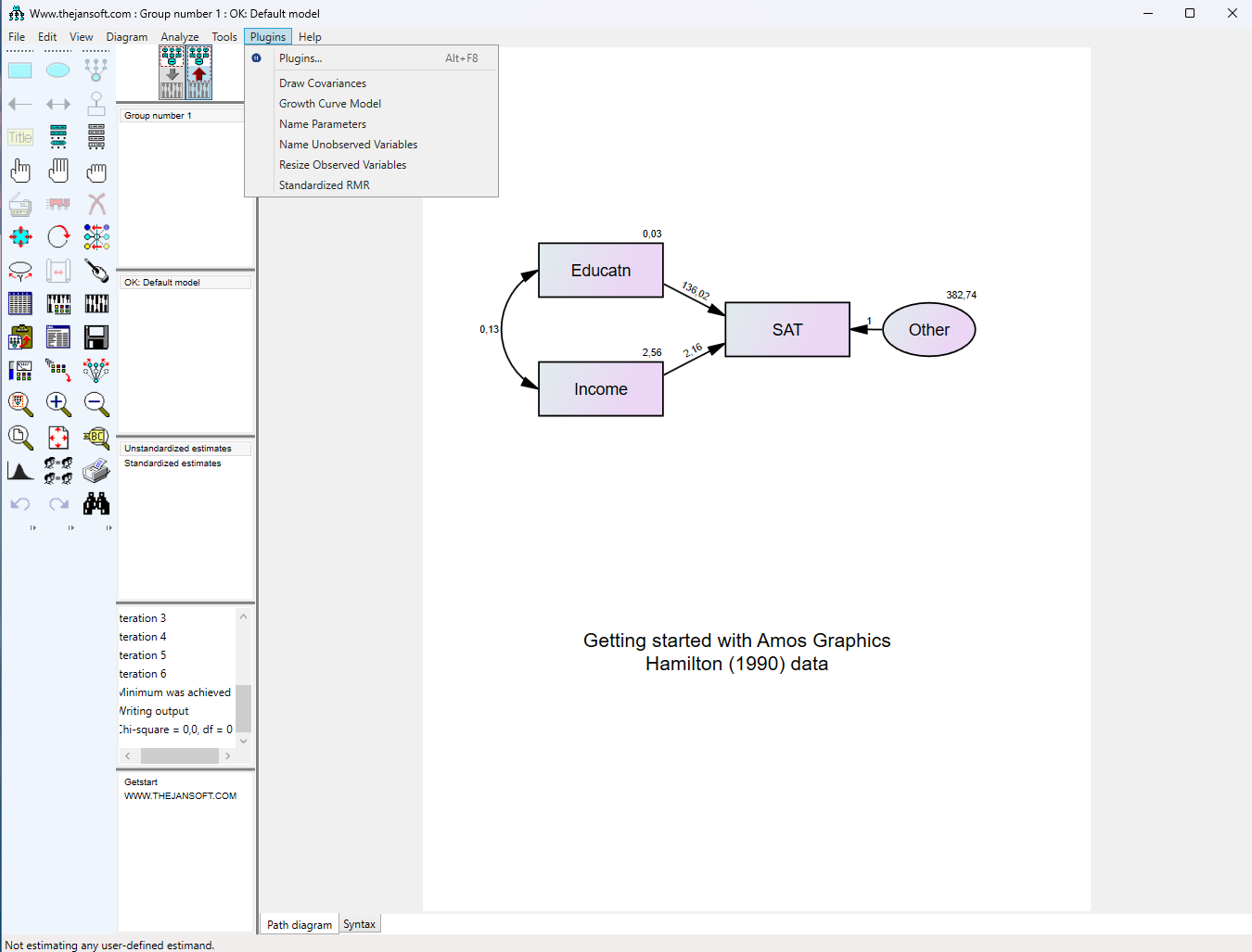Open Specification search binoculars icon
This screenshot has width=1252, height=952.
(x=96, y=504)
